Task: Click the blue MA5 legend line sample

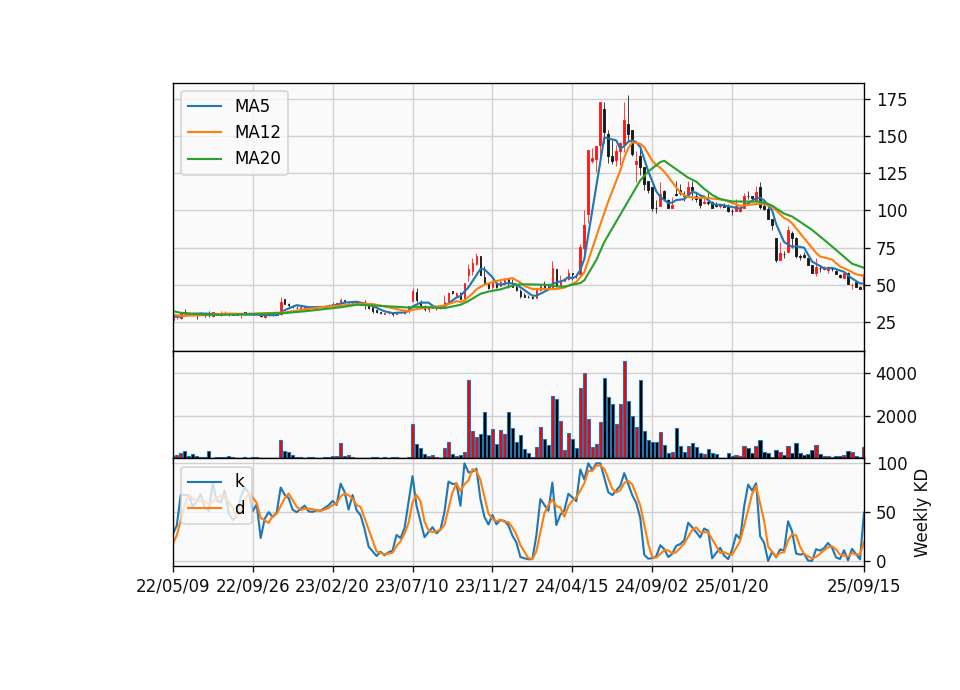Action: (204, 106)
